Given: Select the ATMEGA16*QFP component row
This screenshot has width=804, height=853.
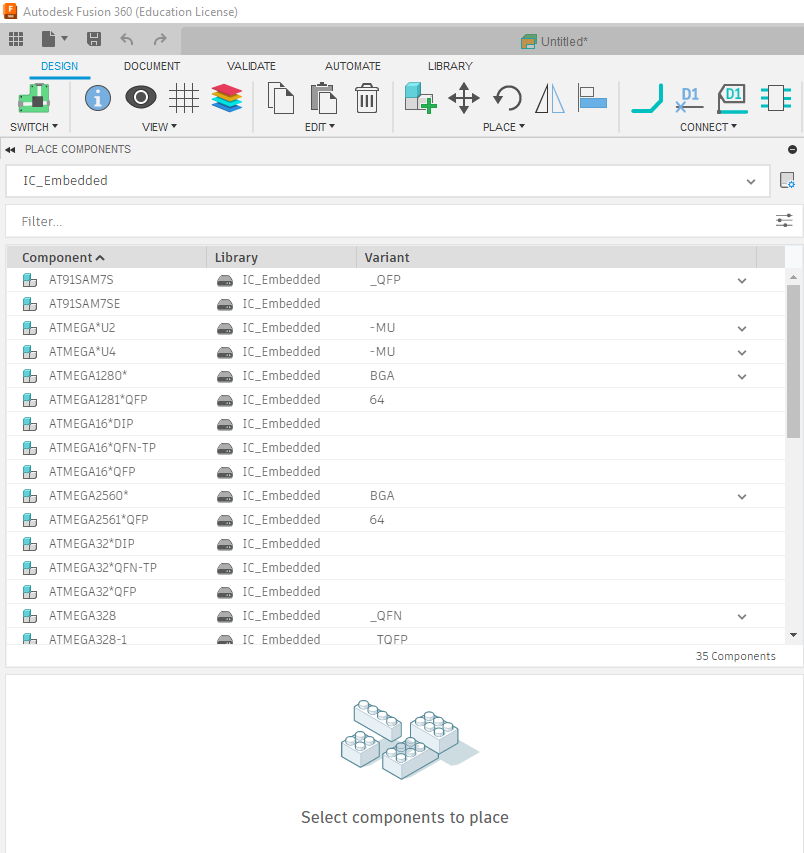Looking at the screenshot, I should [x=395, y=472].
